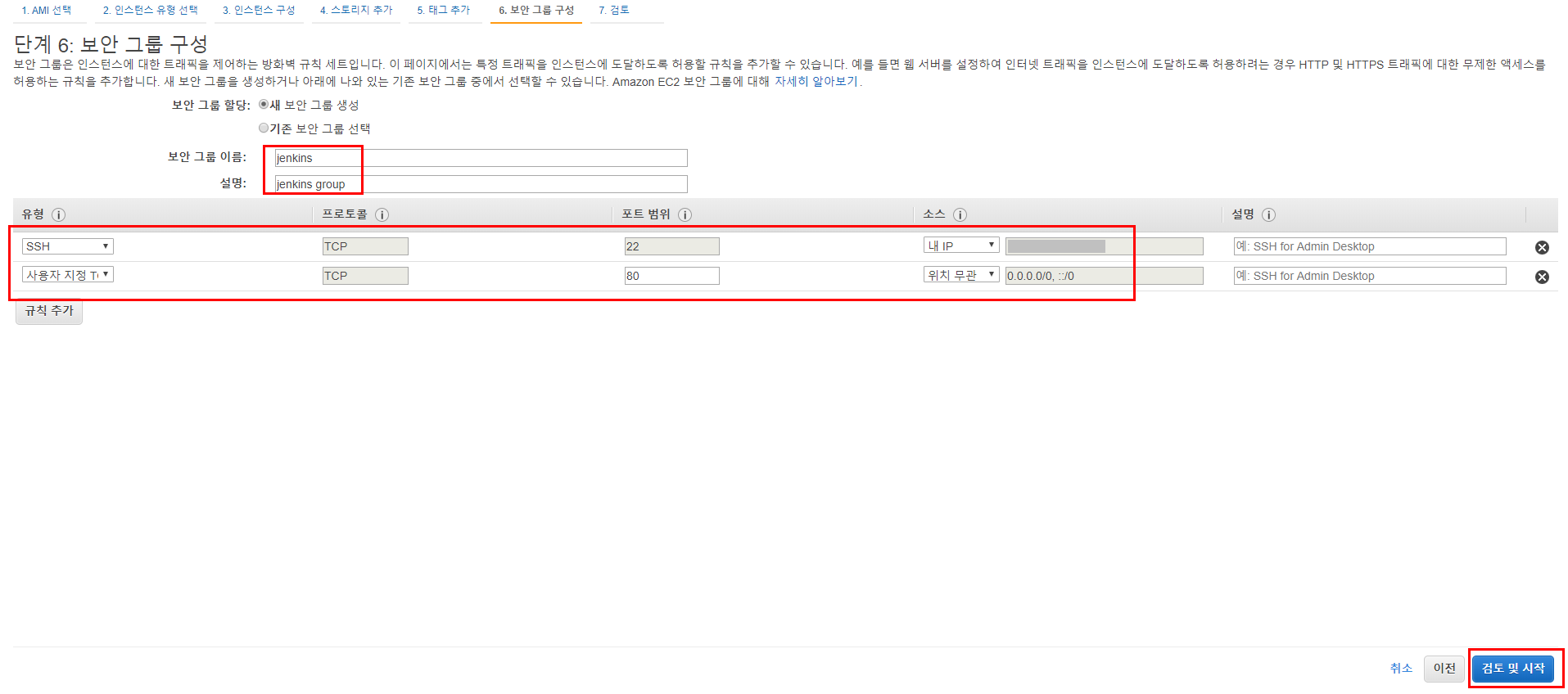Click the description field in the port 80 rule row
Image resolution: width=1568 pixels, height=694 pixels.
coord(1370,276)
